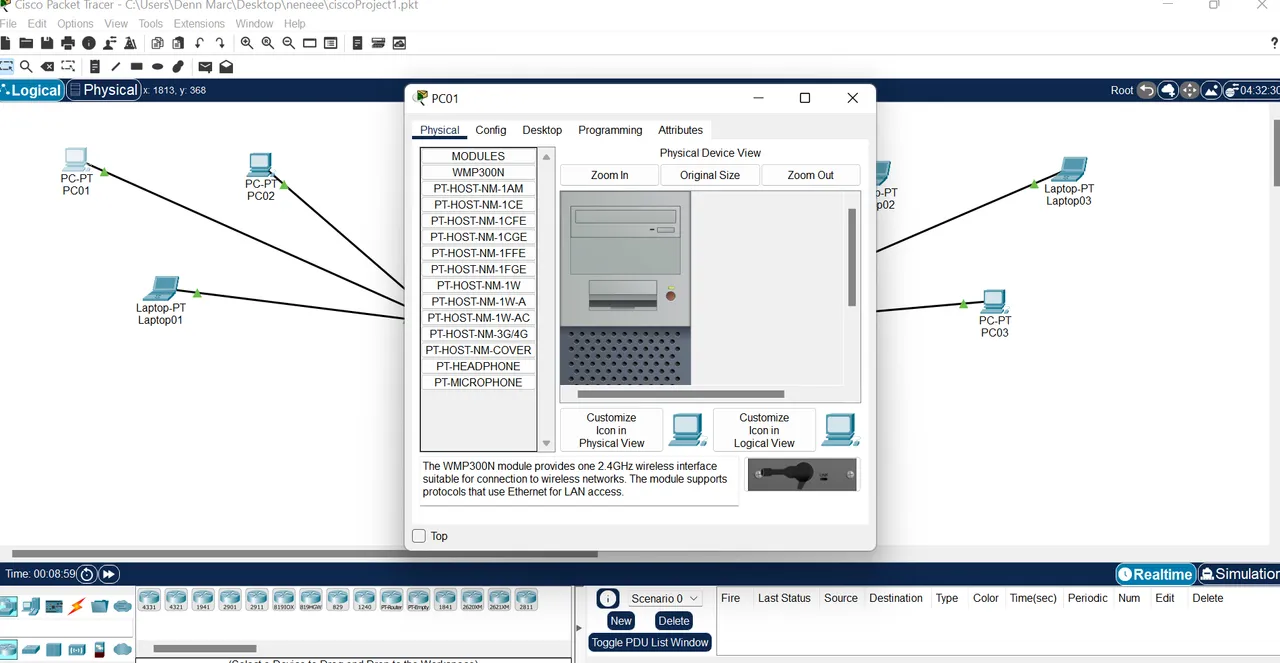The image size is (1280, 663).
Task: Select the WMP300N module in list
Action: (x=478, y=172)
